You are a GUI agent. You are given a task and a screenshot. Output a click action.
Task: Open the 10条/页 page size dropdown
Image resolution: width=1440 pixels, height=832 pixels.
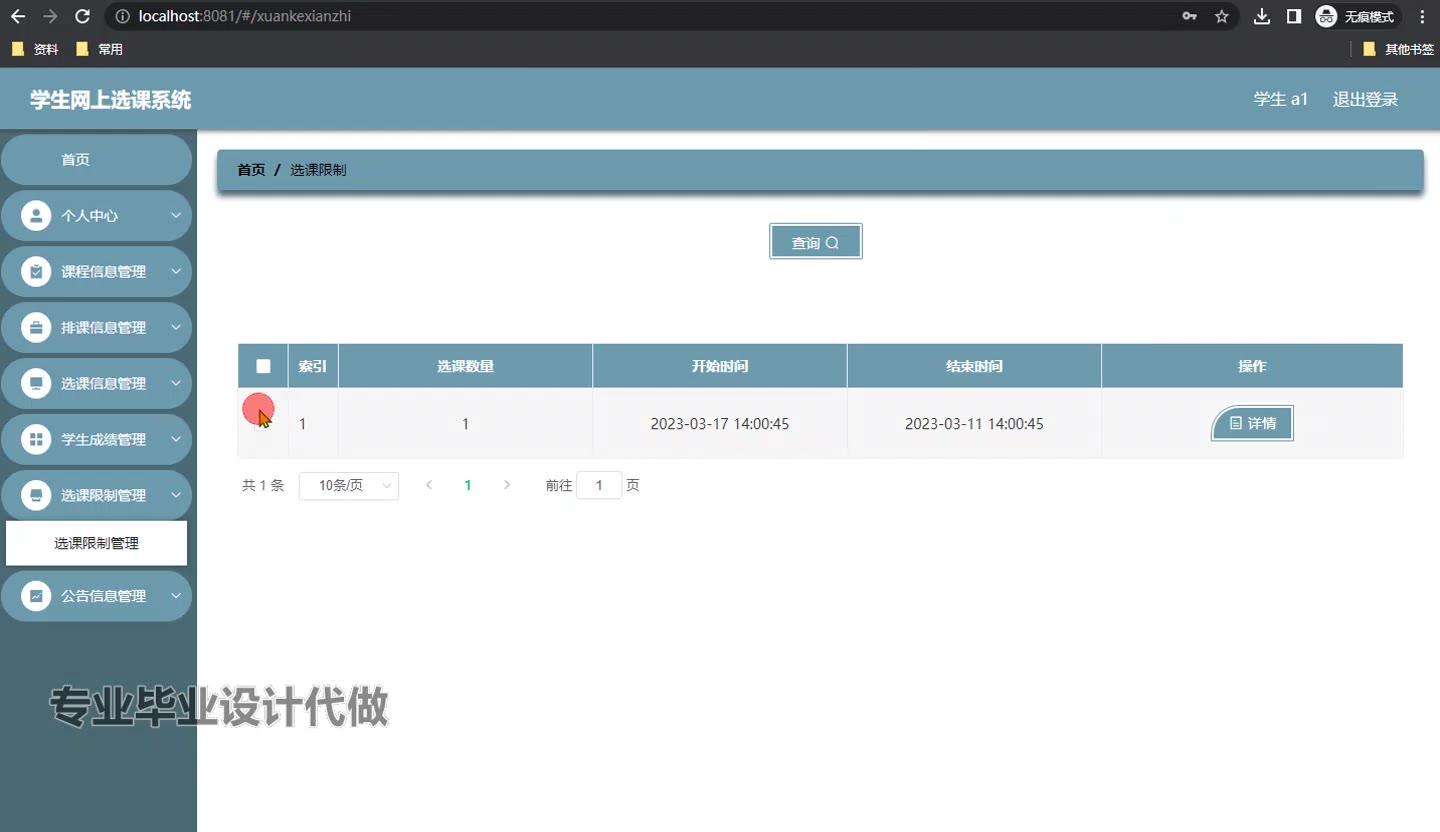[349, 486]
